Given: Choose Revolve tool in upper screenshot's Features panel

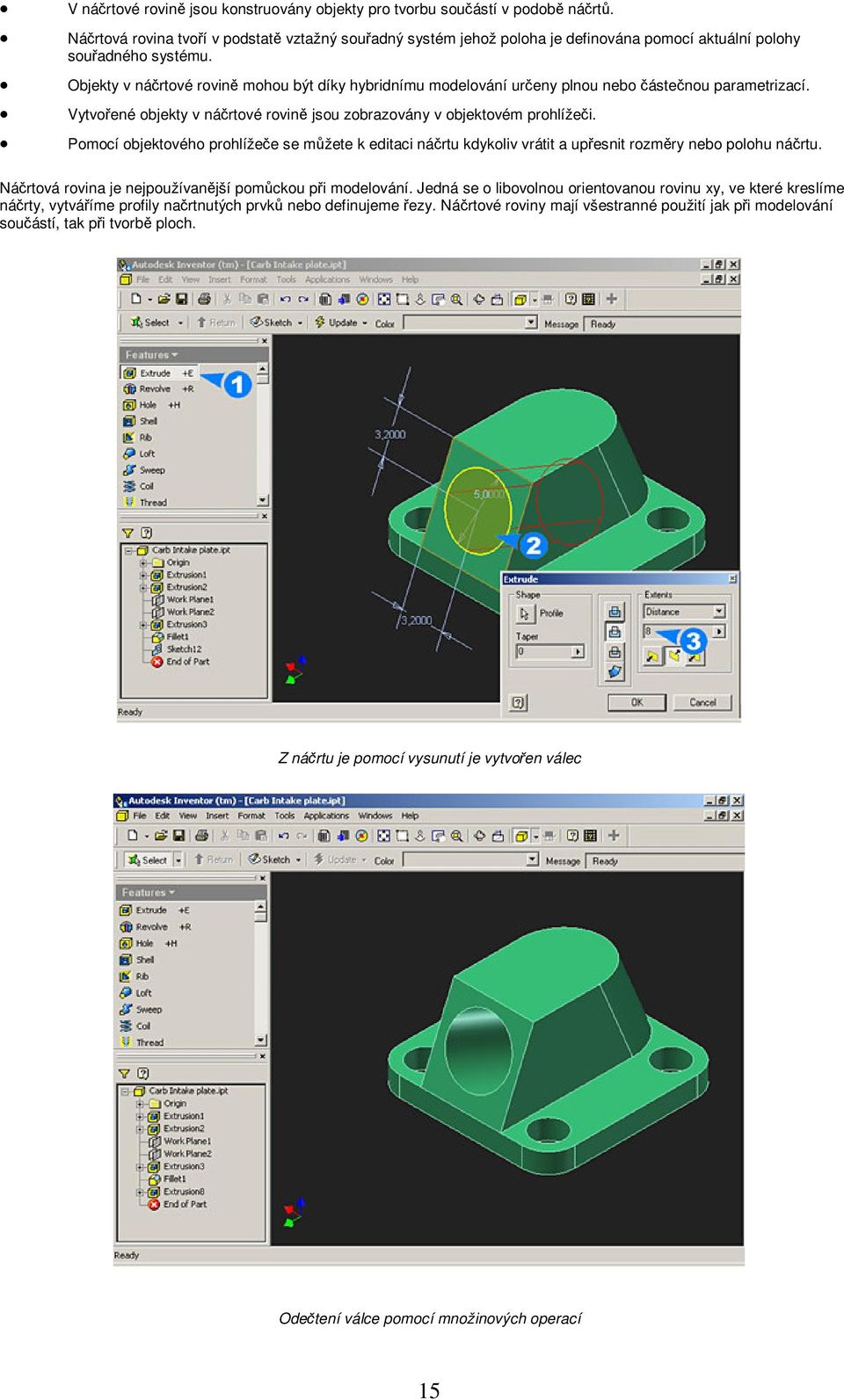Looking at the screenshot, I should click(x=156, y=388).
